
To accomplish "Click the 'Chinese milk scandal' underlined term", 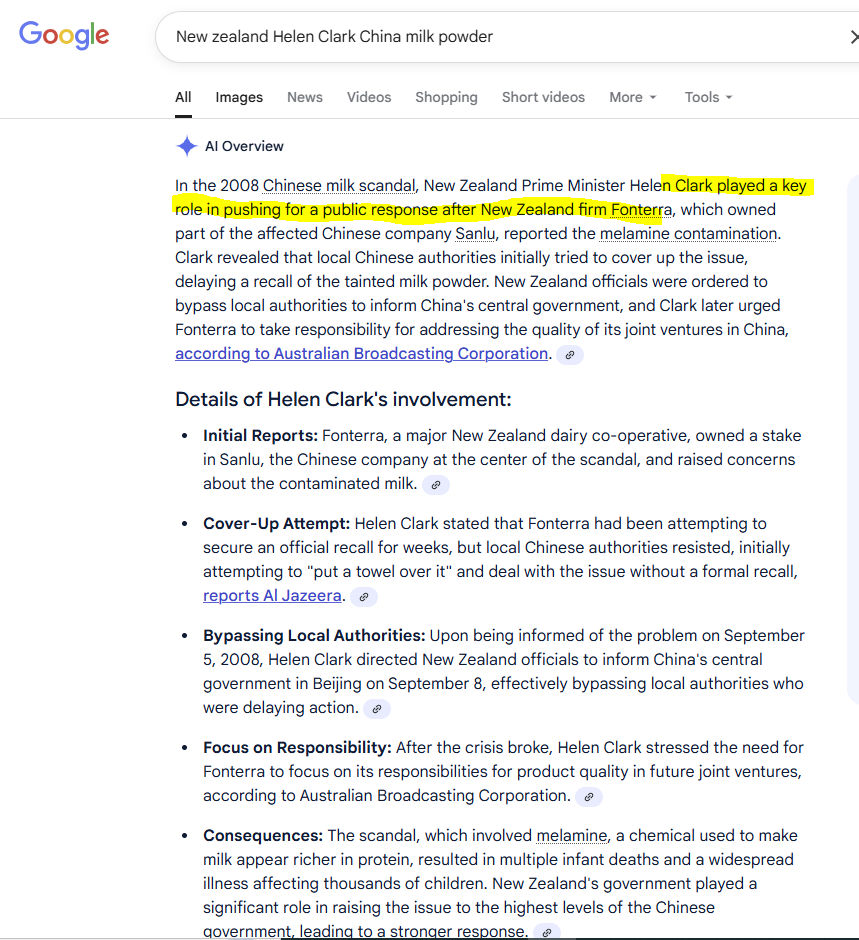I will point(339,186).
